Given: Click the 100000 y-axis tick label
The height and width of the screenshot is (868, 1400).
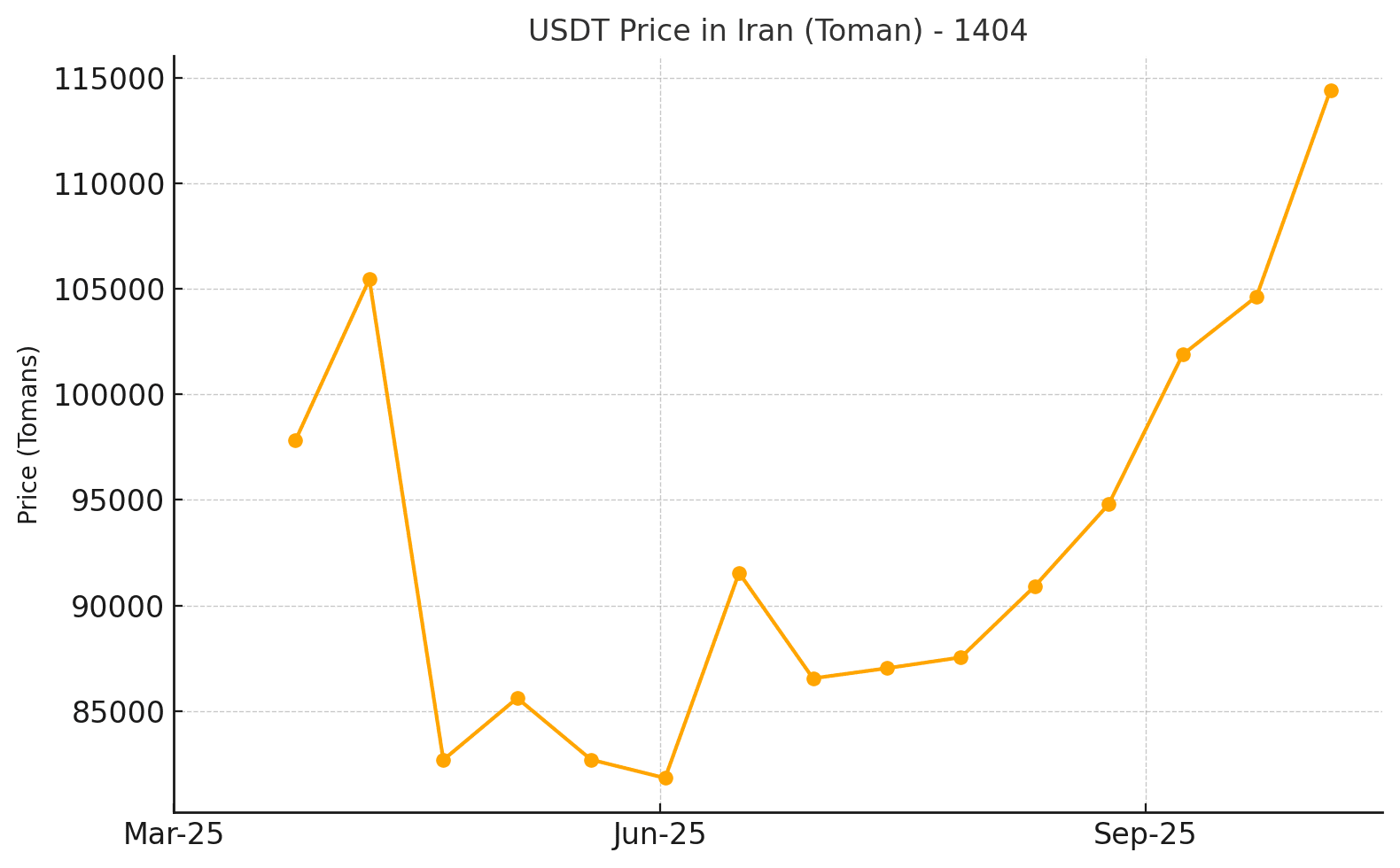Looking at the screenshot, I should (x=109, y=395).
